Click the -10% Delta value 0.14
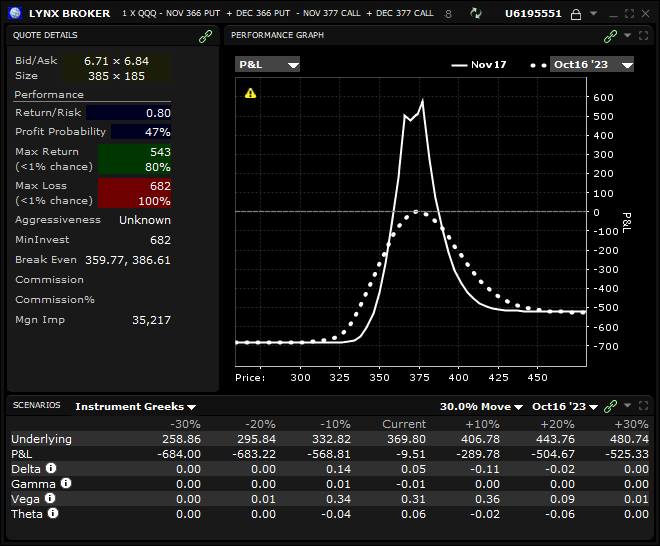Image resolution: width=660 pixels, height=546 pixels. [x=338, y=469]
